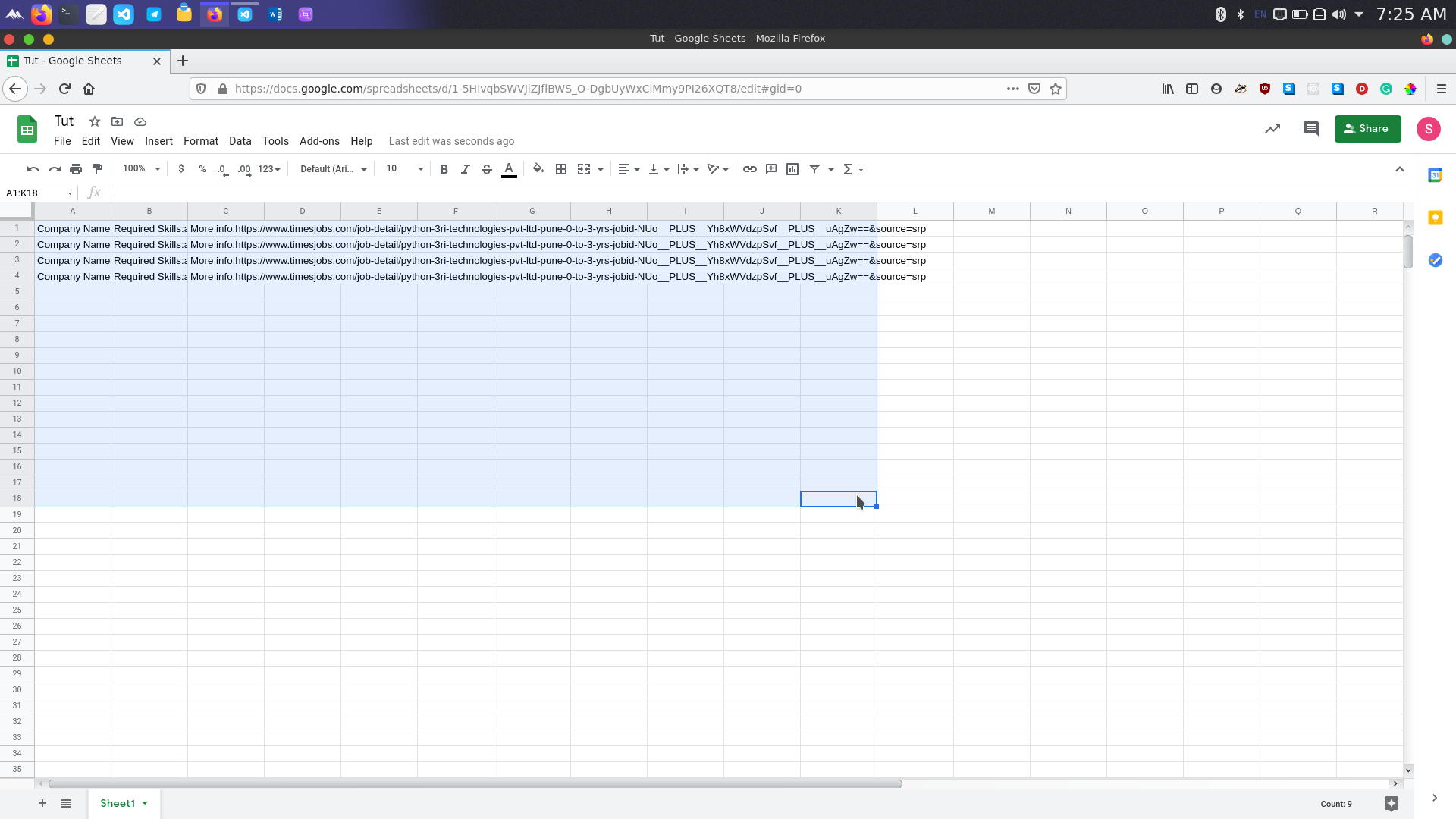Click the print icon in toolbar

[76, 169]
